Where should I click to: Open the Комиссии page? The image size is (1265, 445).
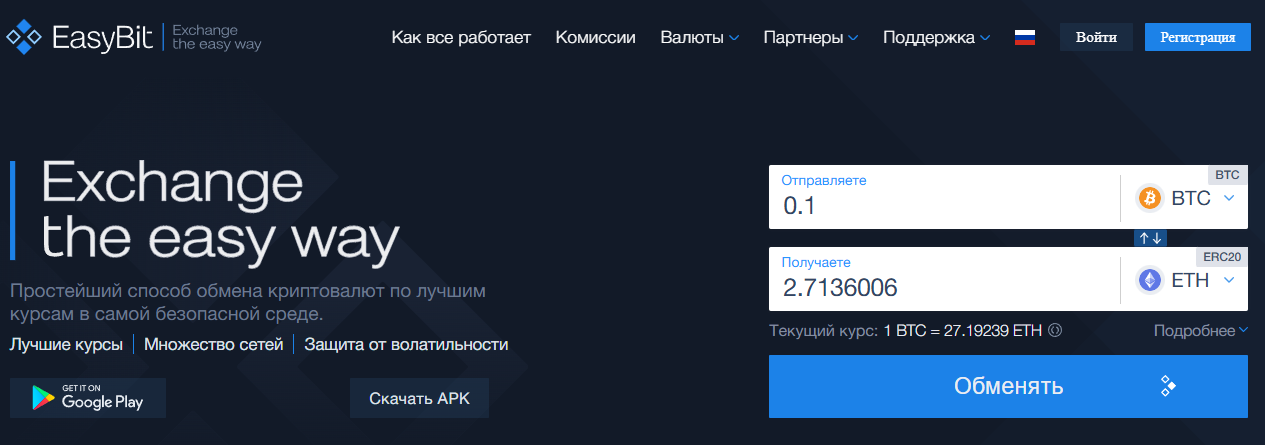click(595, 38)
